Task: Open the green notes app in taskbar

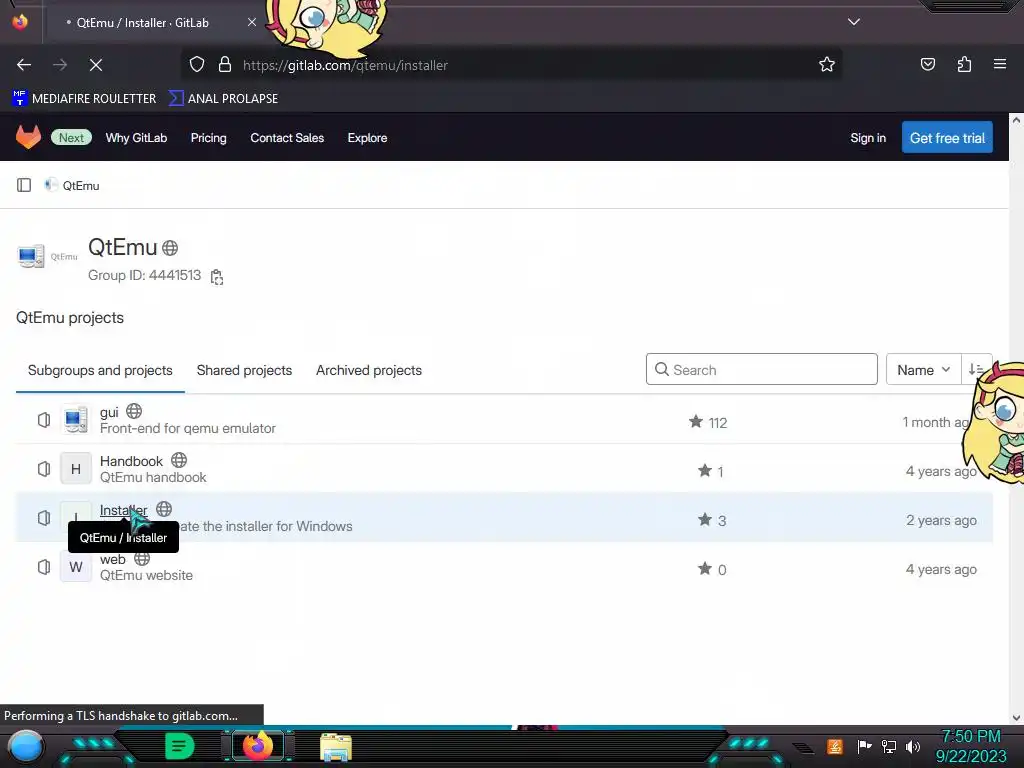Action: (x=179, y=746)
